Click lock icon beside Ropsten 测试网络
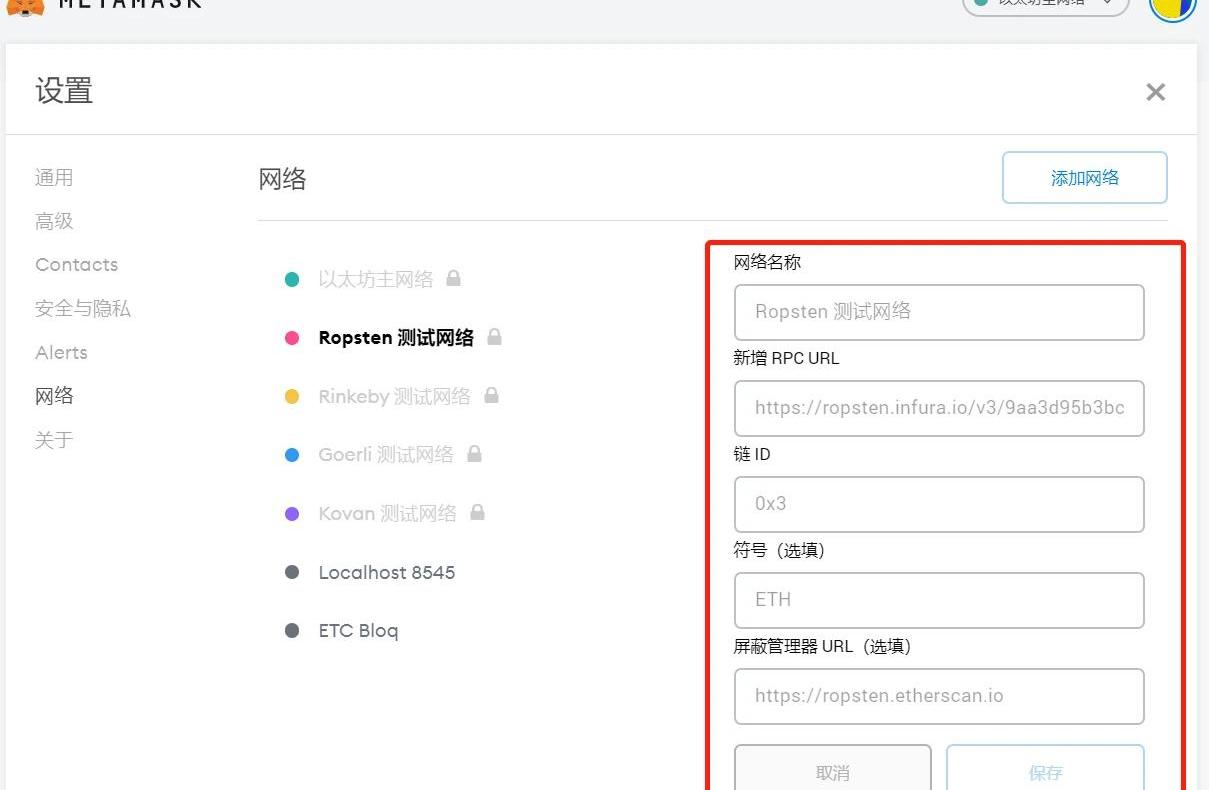This screenshot has width=1209, height=790. tap(494, 337)
